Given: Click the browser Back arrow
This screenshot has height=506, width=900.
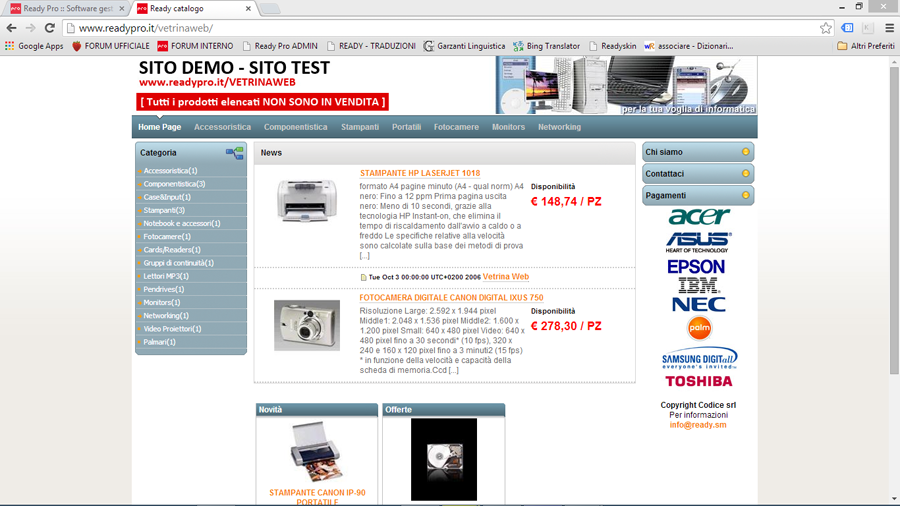Looking at the screenshot, I should [11, 28].
